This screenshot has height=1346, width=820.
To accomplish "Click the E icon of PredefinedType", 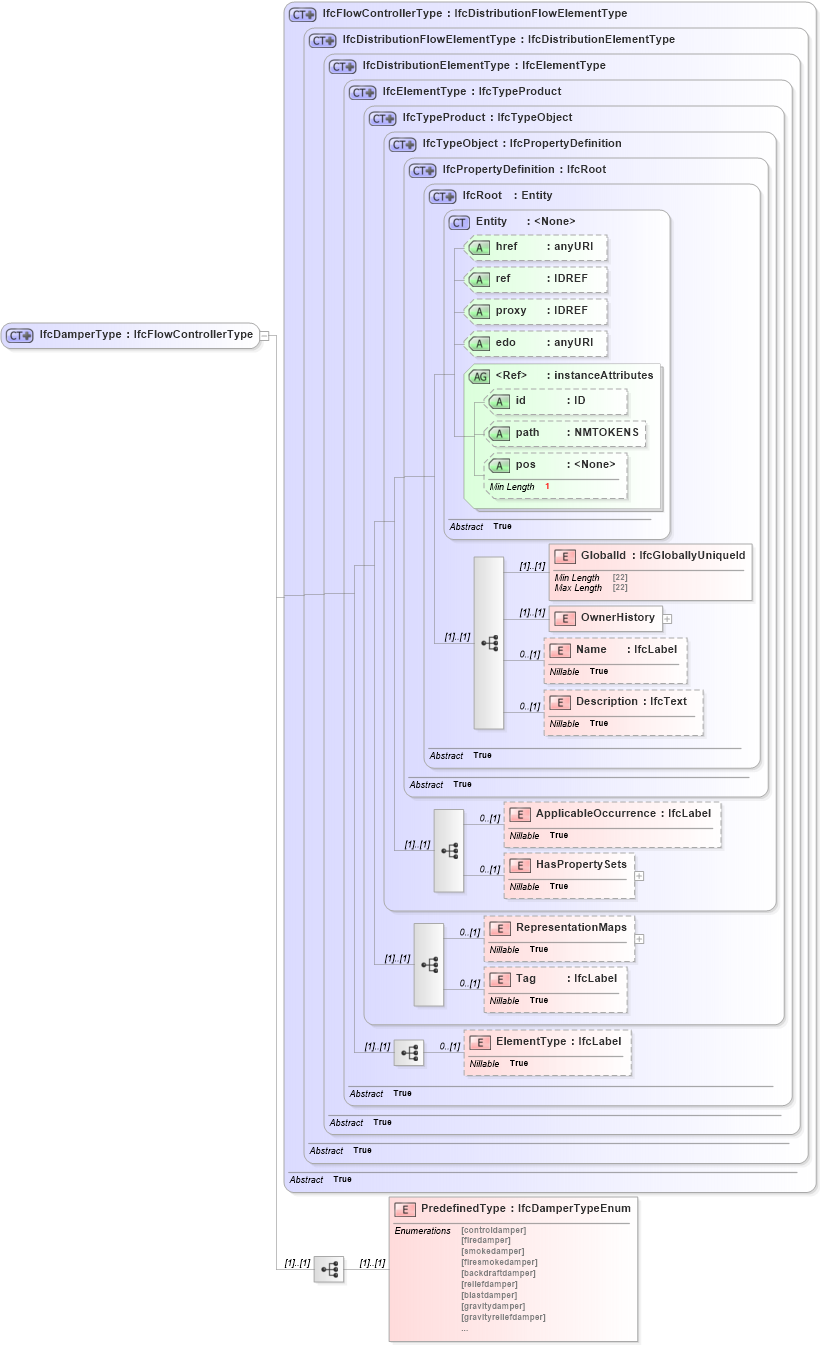I will [405, 1208].
